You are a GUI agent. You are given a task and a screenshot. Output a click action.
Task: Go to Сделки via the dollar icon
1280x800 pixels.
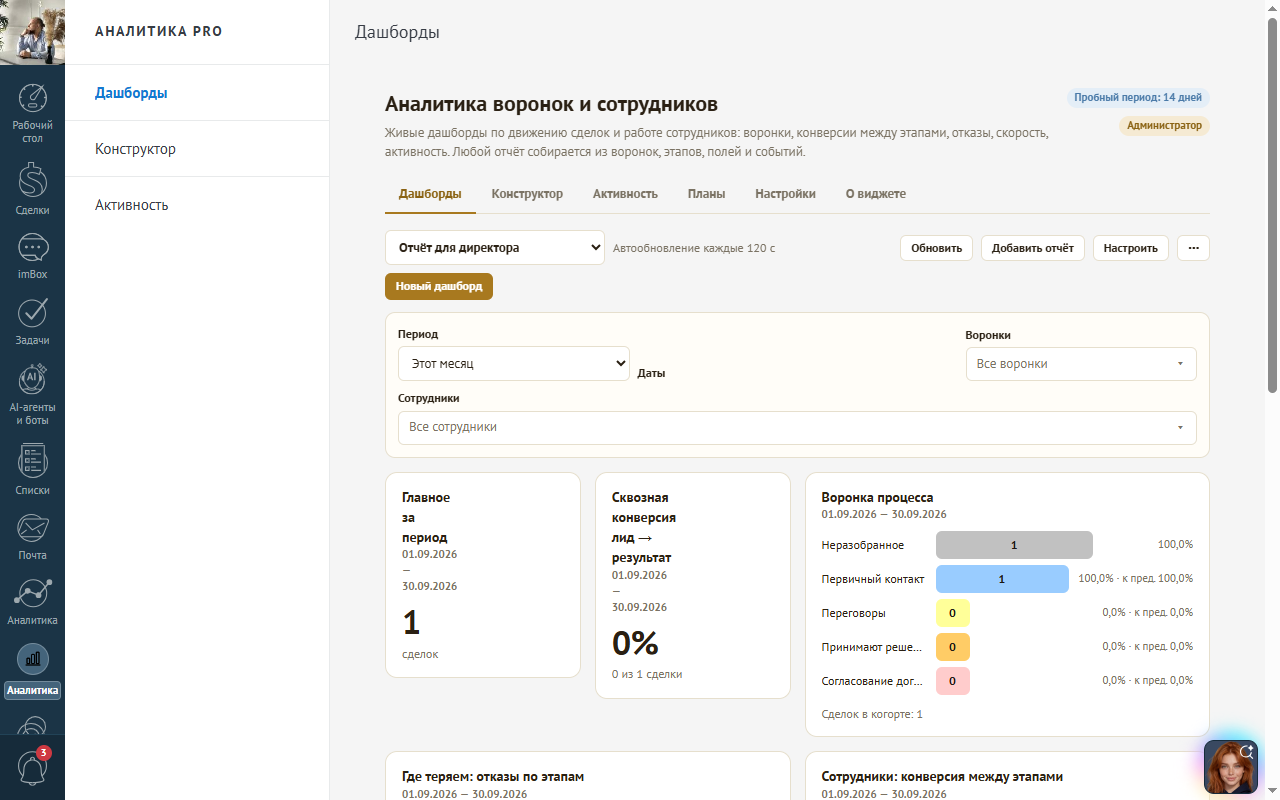coord(33,181)
